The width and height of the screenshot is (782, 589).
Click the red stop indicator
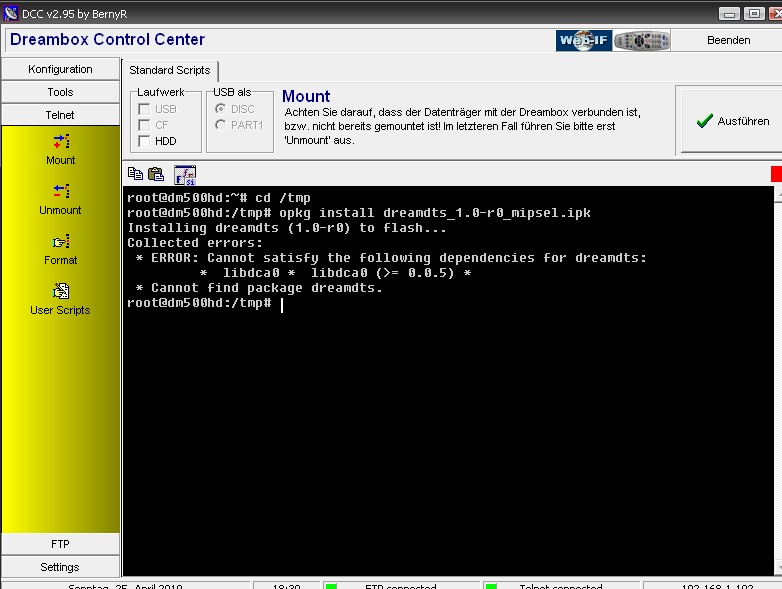pos(776,174)
